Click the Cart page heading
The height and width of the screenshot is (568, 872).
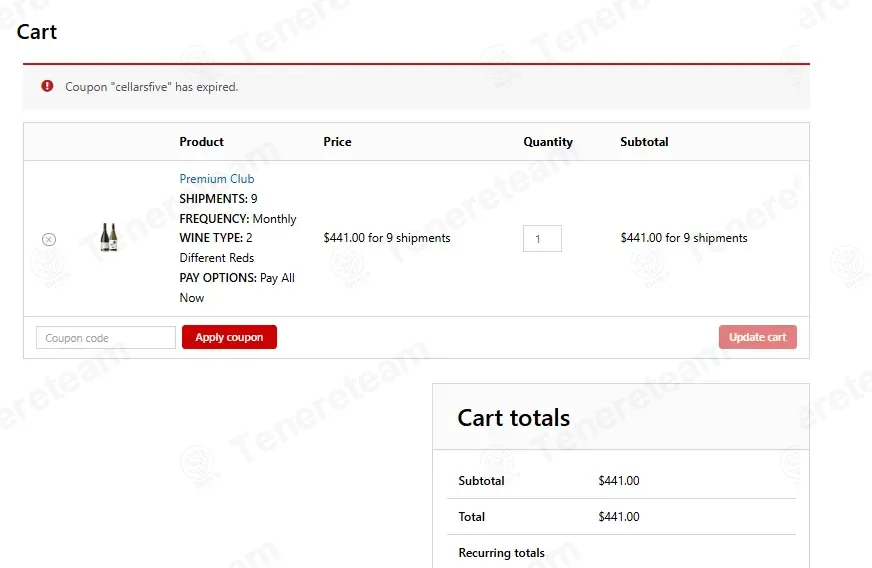pos(37,32)
